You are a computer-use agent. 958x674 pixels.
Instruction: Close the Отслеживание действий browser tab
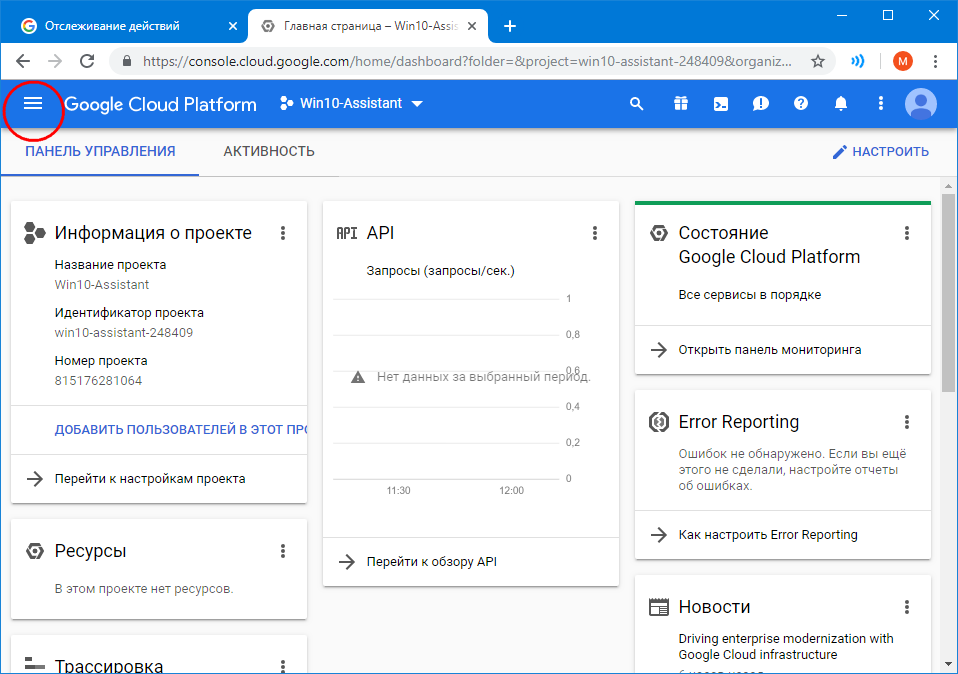point(233,26)
